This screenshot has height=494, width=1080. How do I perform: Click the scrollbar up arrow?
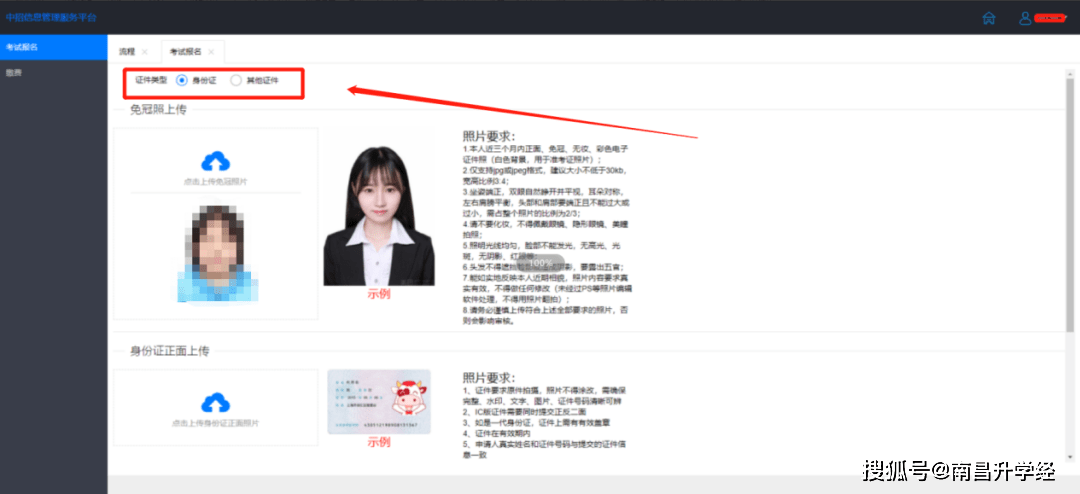(1070, 73)
